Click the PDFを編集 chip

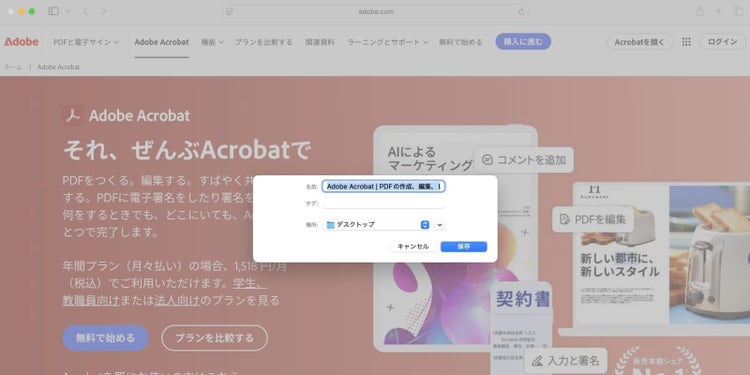(593, 220)
